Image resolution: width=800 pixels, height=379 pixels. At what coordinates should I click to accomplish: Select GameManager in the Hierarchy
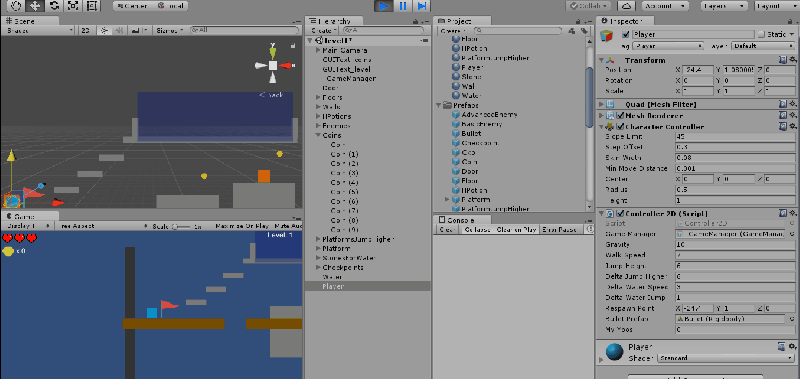[x=351, y=79]
